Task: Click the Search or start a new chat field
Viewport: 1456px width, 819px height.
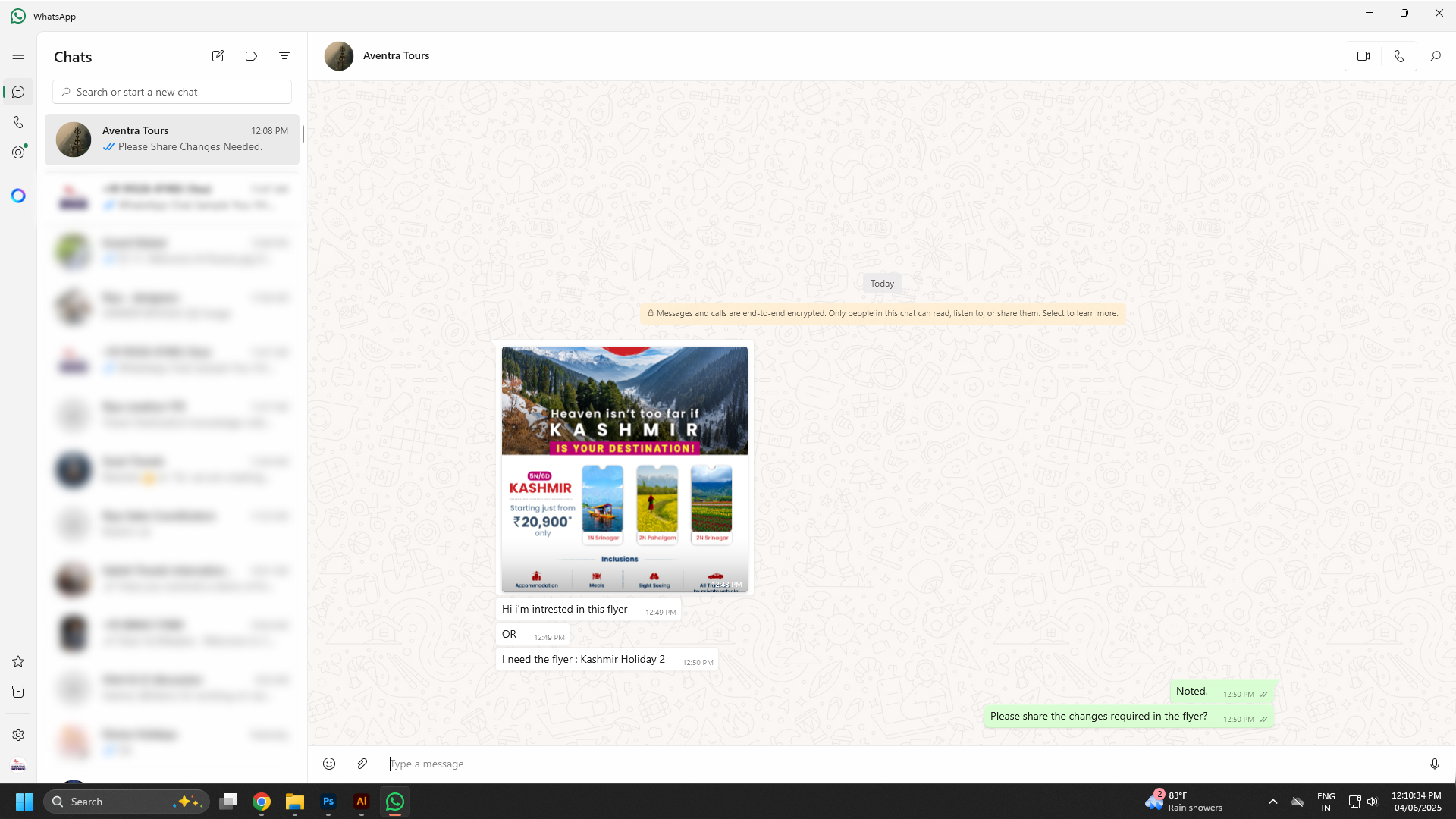Action: click(172, 92)
